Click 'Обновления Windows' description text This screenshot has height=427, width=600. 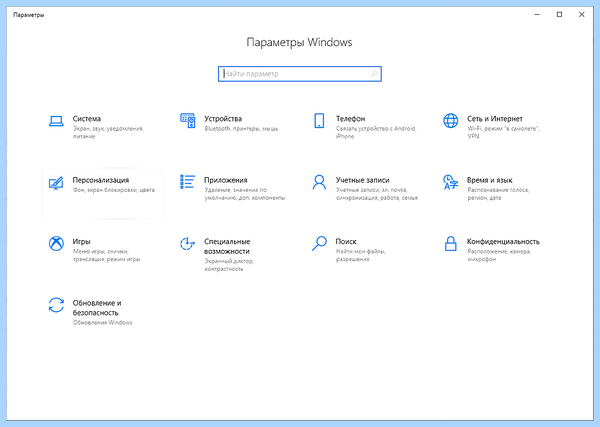click(102, 323)
